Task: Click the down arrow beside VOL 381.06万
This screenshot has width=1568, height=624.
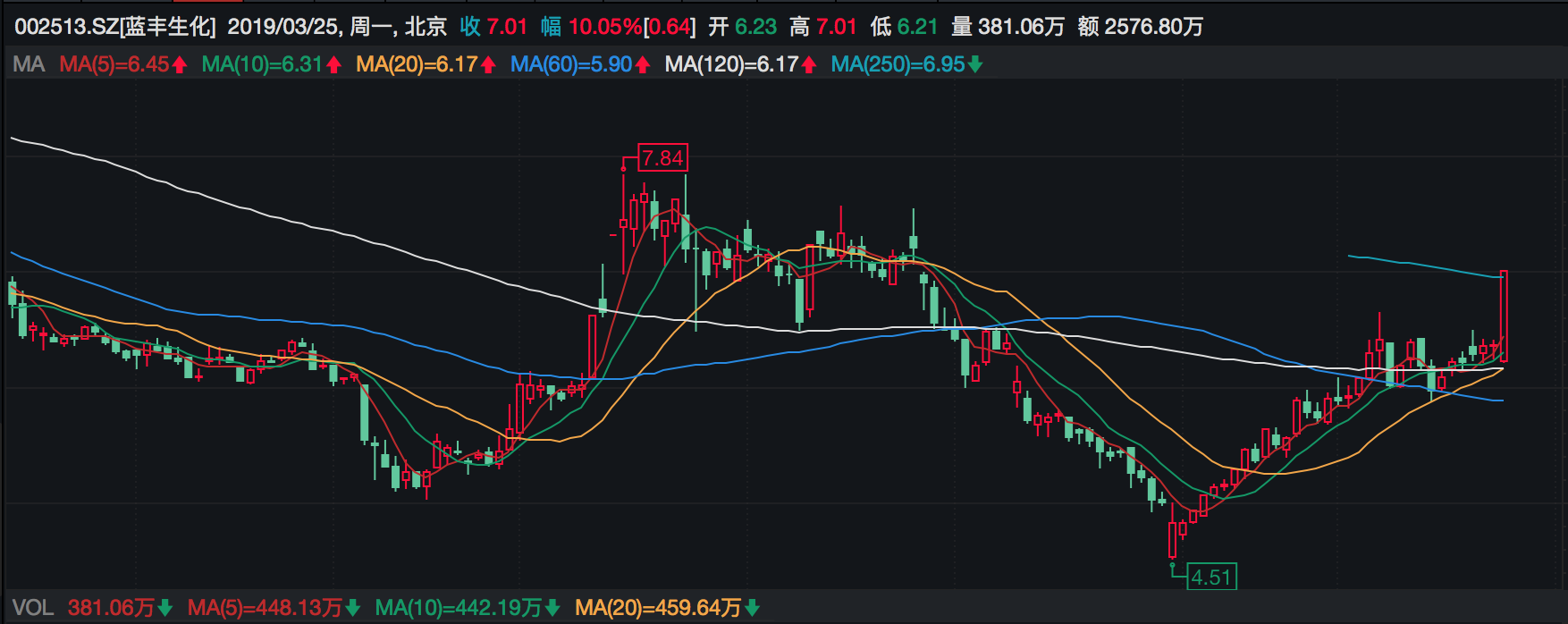Action: point(165,608)
